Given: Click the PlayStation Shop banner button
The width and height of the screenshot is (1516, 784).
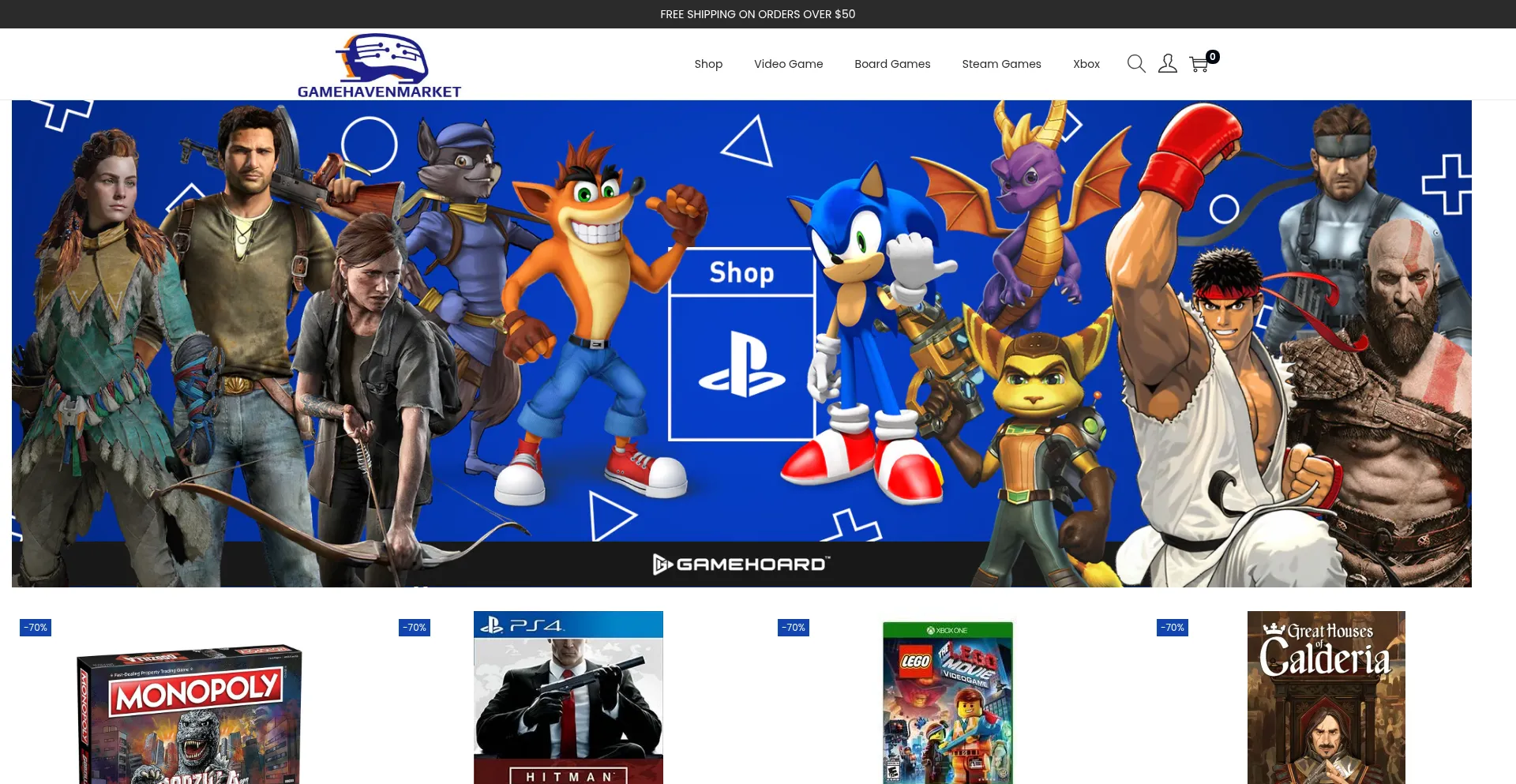Looking at the screenshot, I should point(741,345).
